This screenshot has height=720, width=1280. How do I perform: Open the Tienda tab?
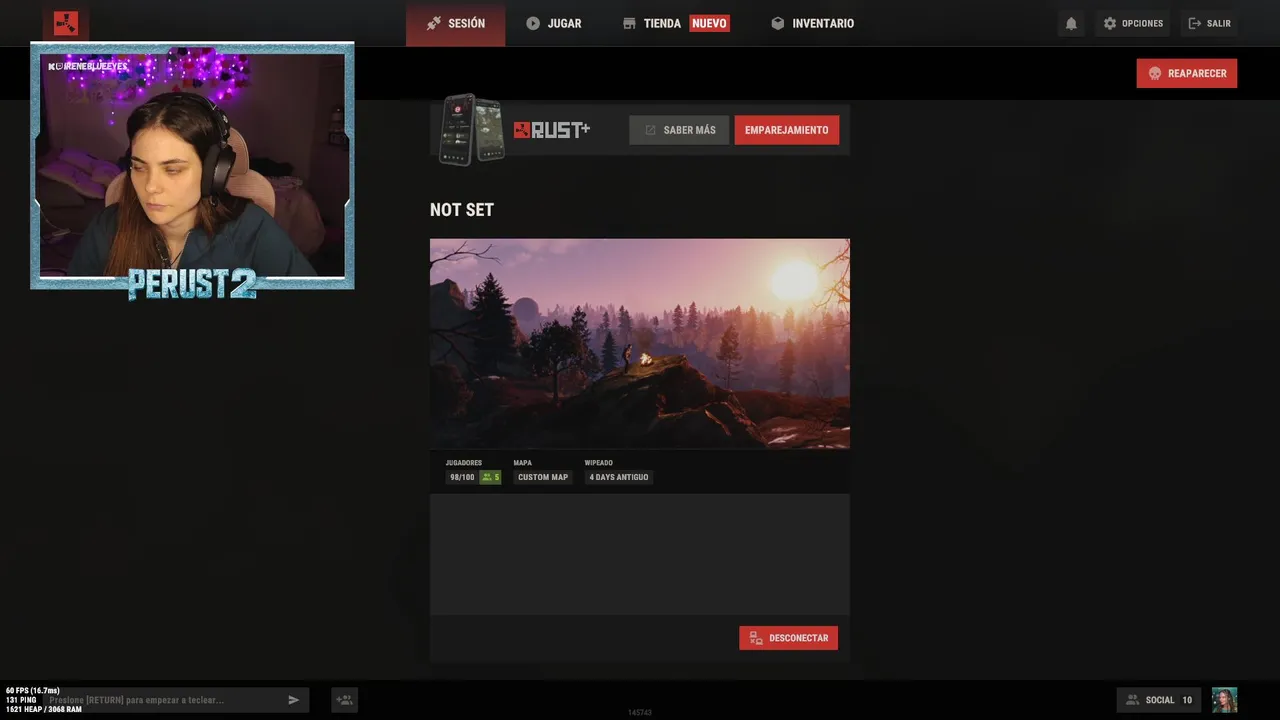tap(651, 23)
